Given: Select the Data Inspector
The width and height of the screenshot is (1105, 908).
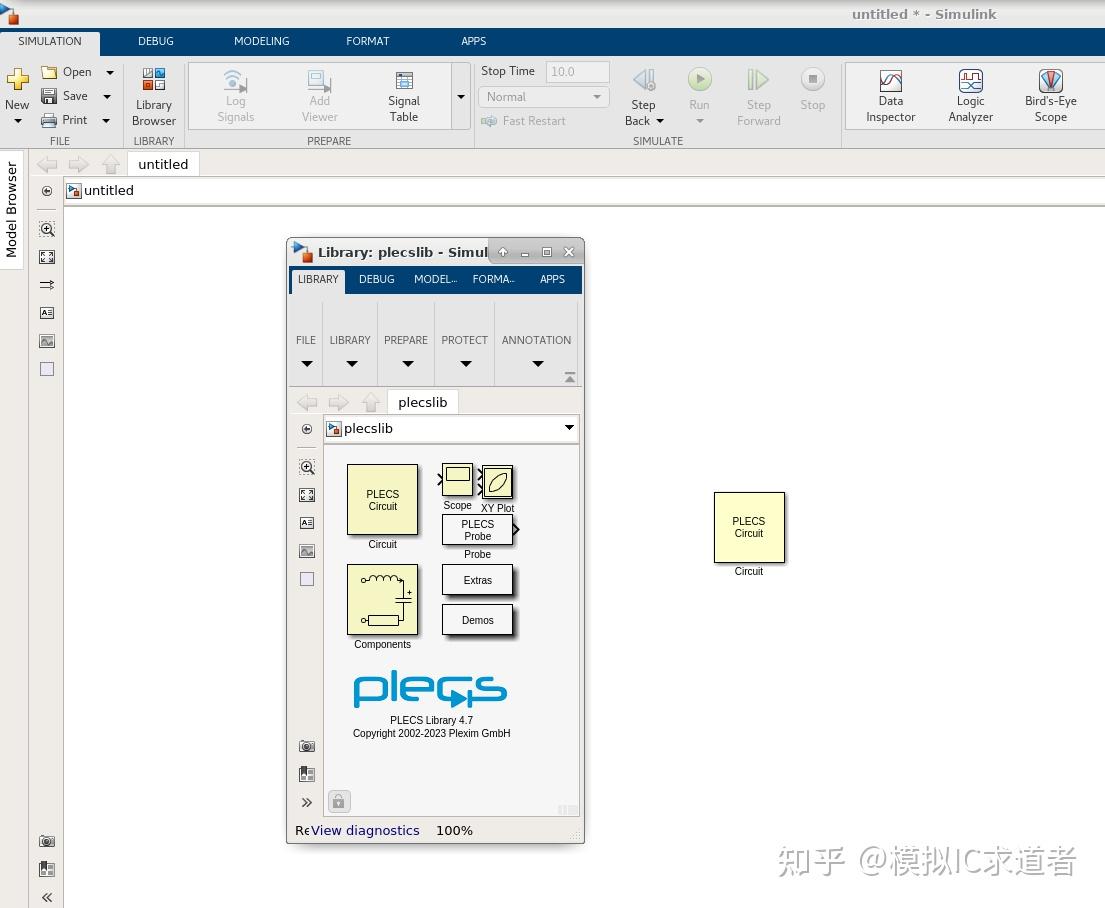Looking at the screenshot, I should pyautogui.click(x=890, y=93).
